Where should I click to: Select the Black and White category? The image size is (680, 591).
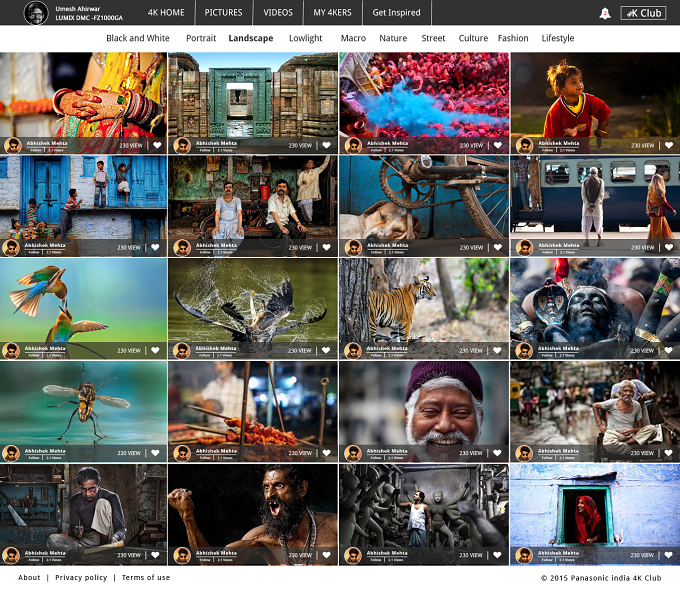138,38
